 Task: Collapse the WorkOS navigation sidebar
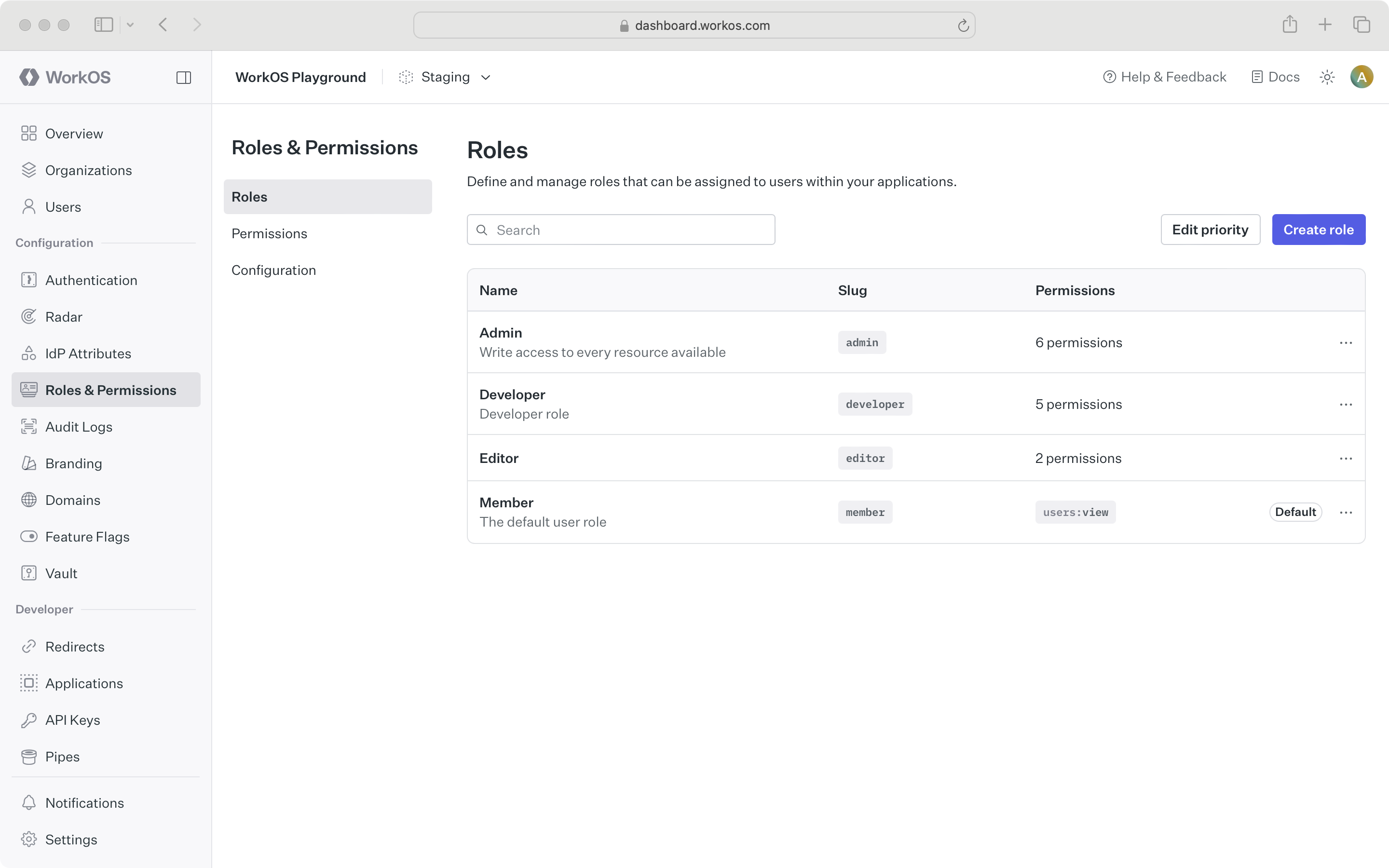pos(184,77)
